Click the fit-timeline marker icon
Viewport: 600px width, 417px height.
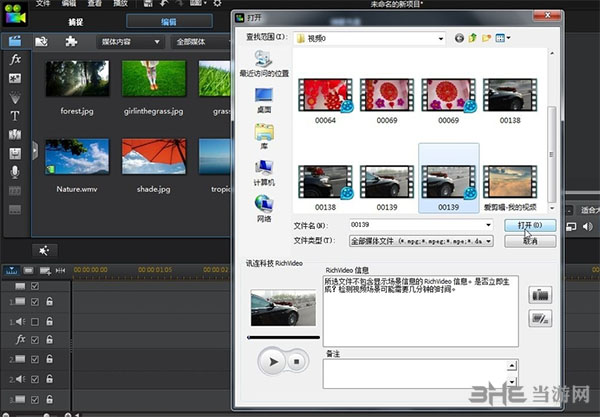60,270
